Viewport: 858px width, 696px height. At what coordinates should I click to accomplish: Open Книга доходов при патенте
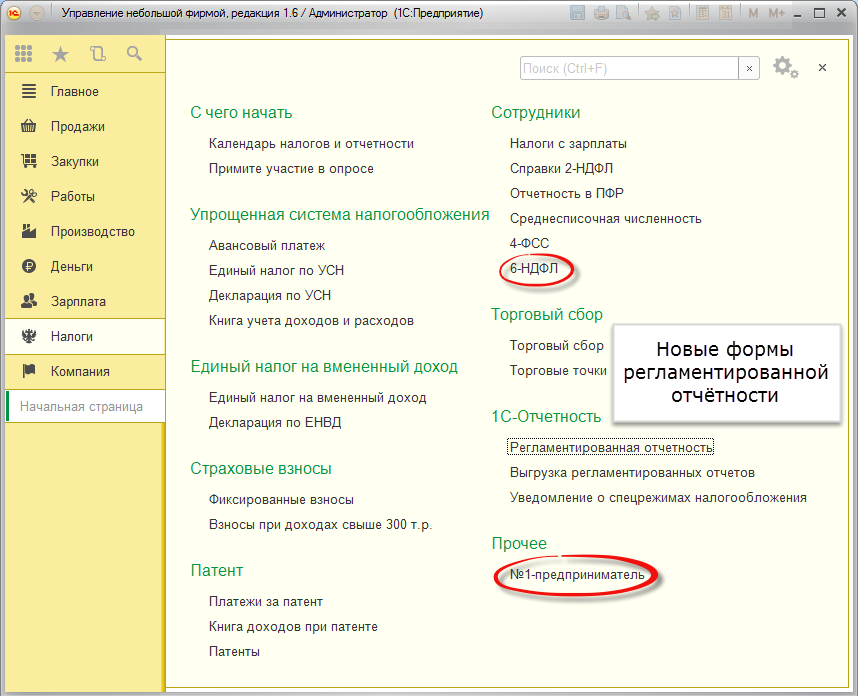(293, 627)
